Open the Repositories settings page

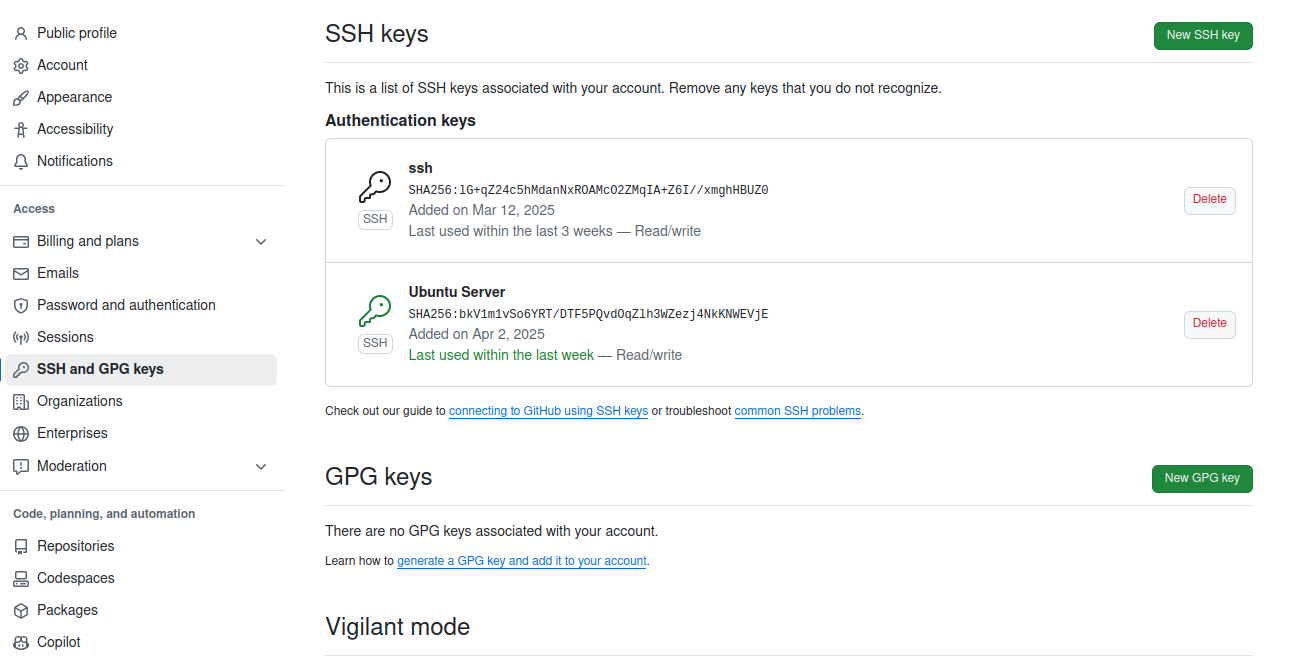tap(75, 546)
